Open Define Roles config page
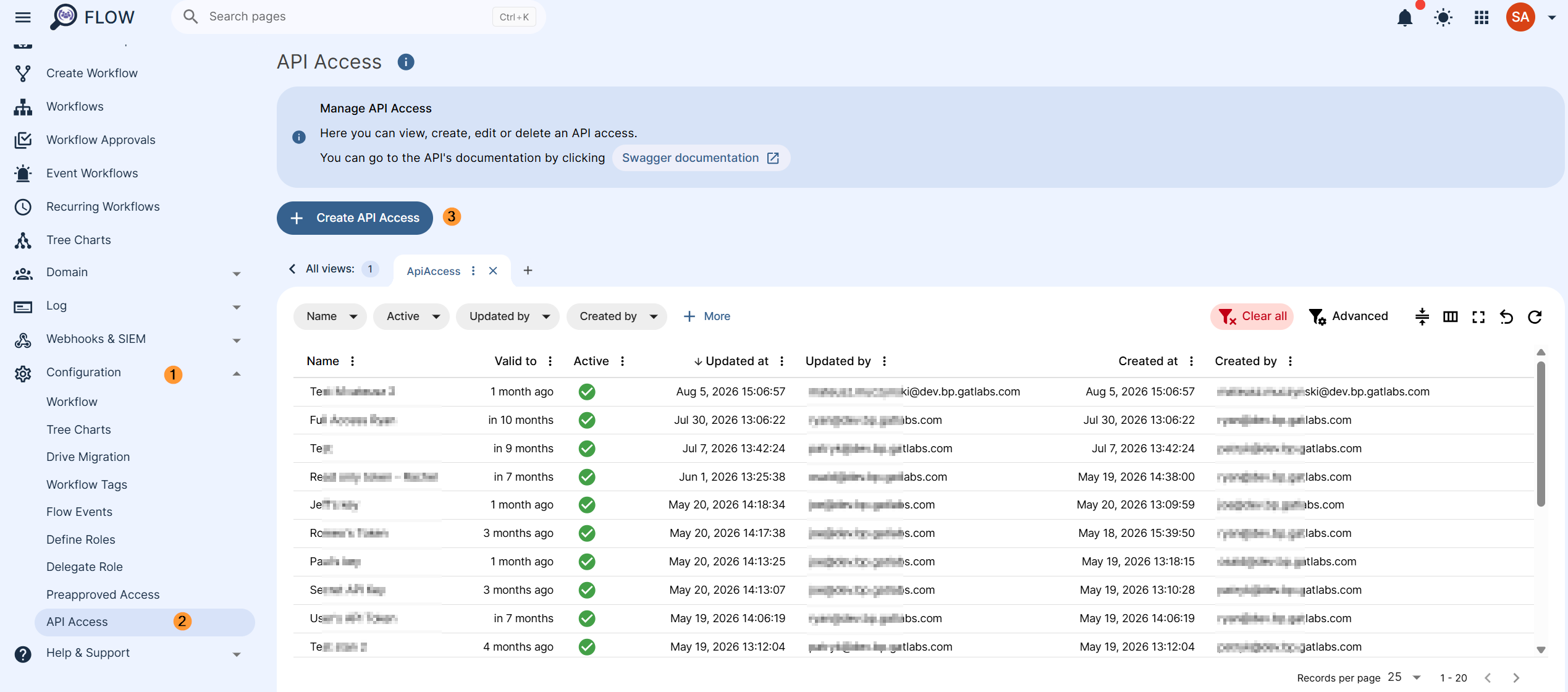Screen dimensions: 1568x692 point(80,539)
